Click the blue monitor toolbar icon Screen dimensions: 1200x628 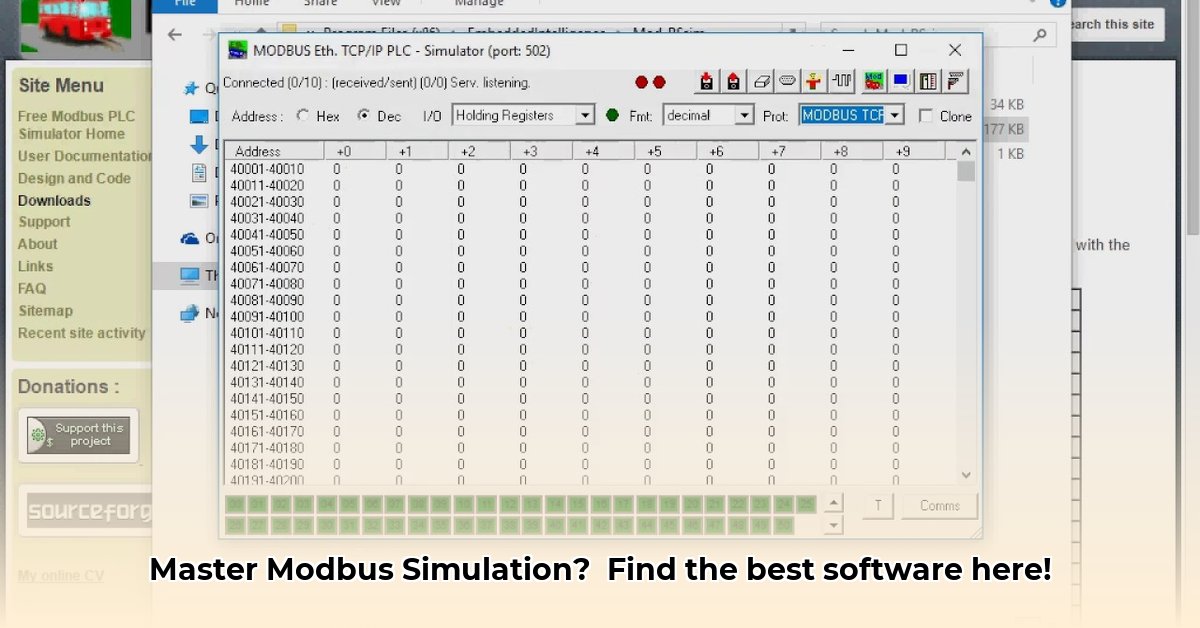[901, 82]
